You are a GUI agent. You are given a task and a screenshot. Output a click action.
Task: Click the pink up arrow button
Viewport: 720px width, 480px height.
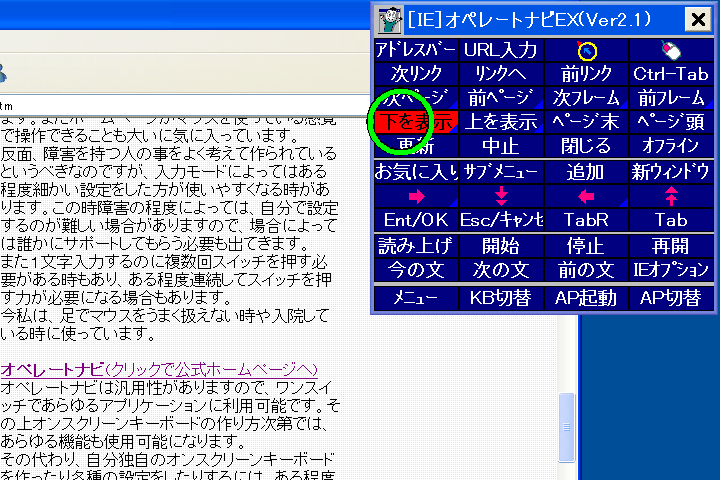pyautogui.click(x=671, y=196)
